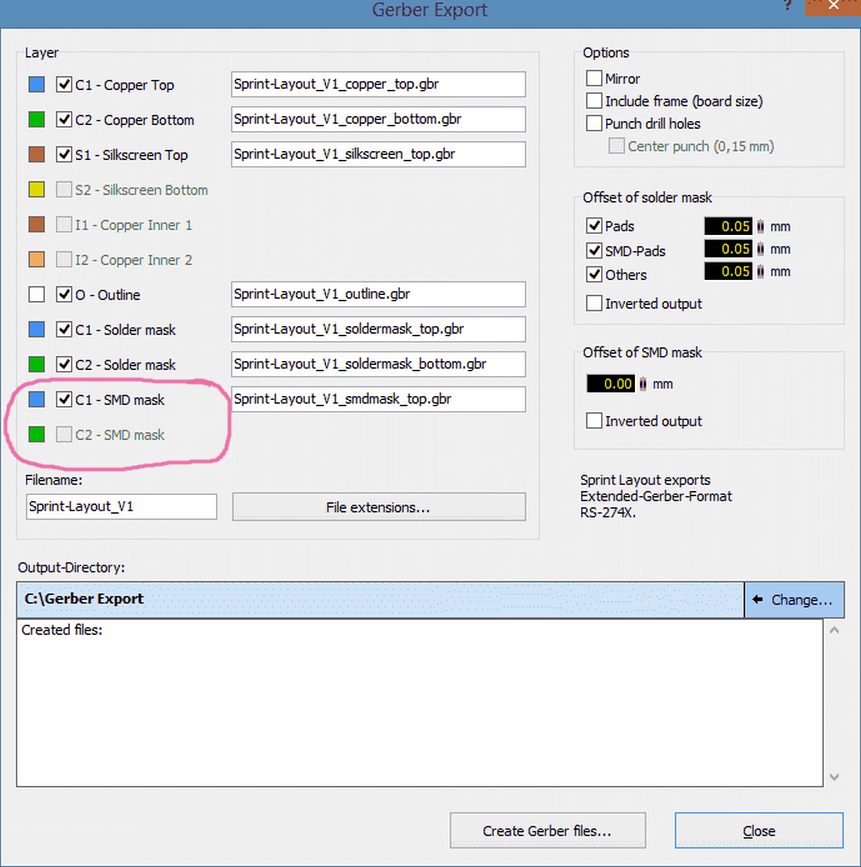This screenshot has width=861, height=867.
Task: Edit the soldermask_bottom.gbr filename field
Action: pos(378,364)
